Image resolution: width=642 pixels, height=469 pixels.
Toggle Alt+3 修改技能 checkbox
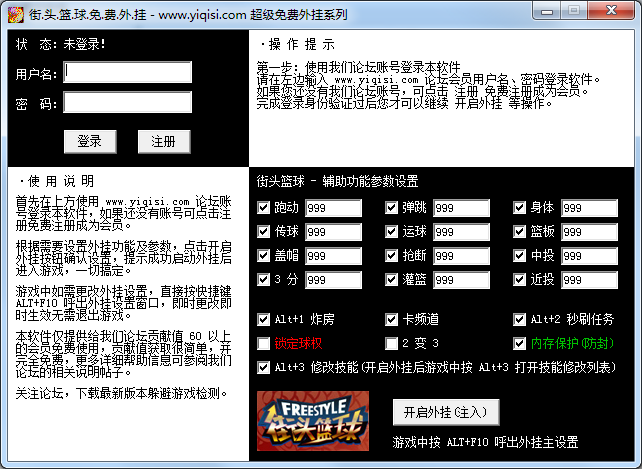[x=263, y=367]
